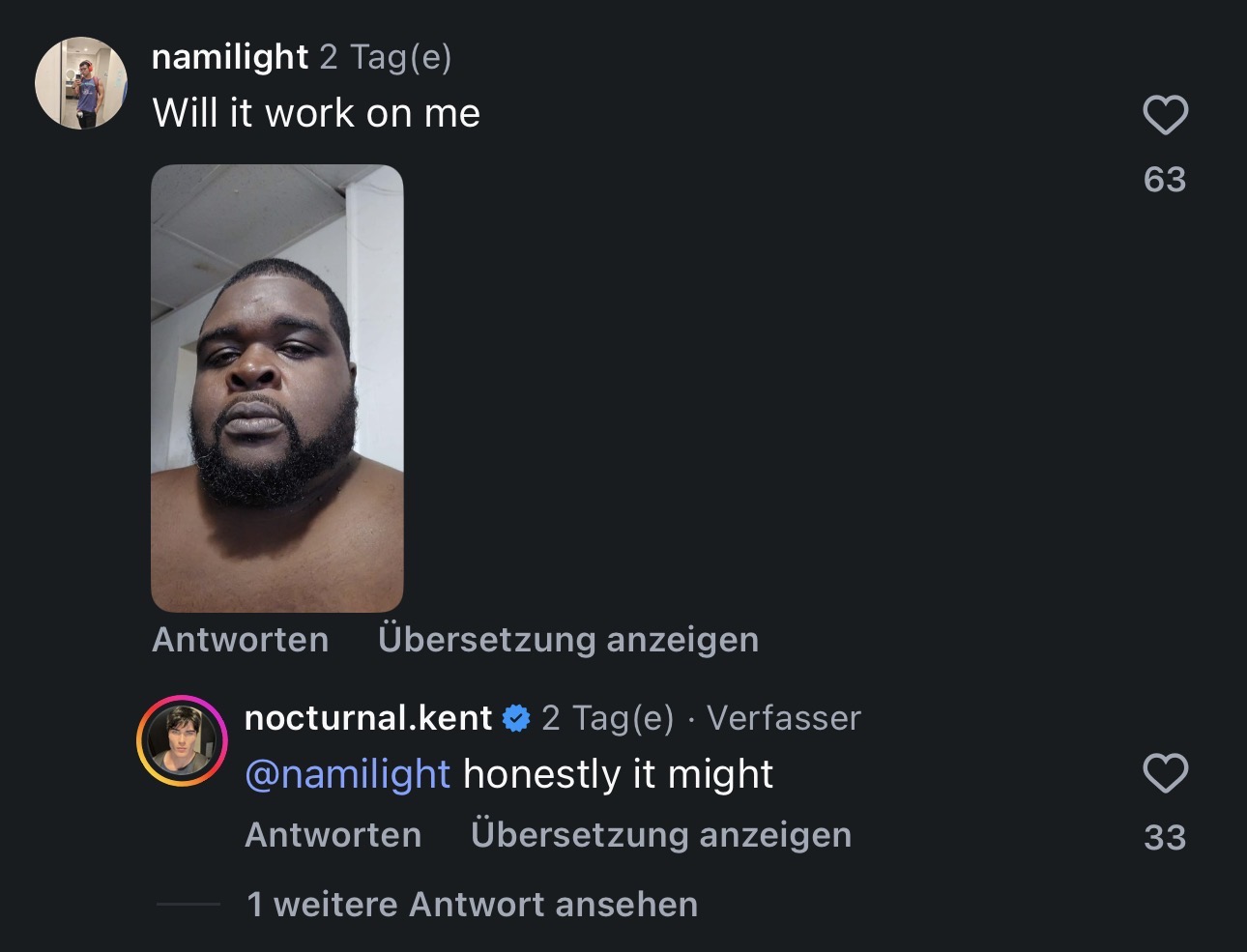Follow the @namilight mention in the reply
Screen dimensions: 1247x952
(348, 775)
